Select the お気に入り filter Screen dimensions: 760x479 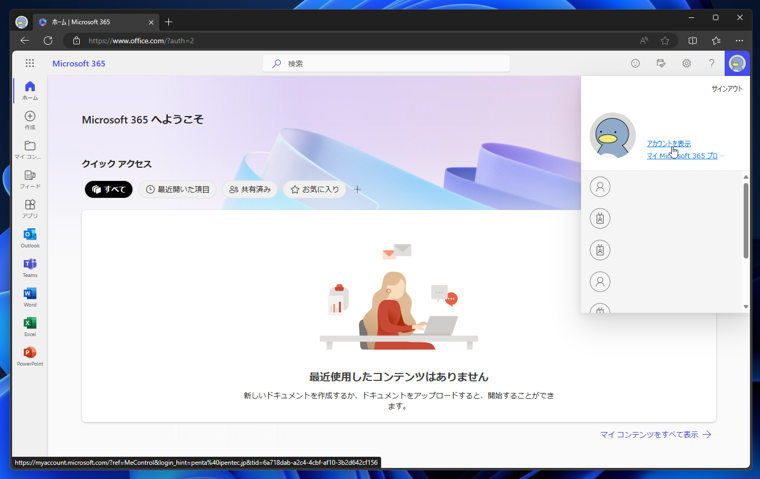tap(315, 189)
